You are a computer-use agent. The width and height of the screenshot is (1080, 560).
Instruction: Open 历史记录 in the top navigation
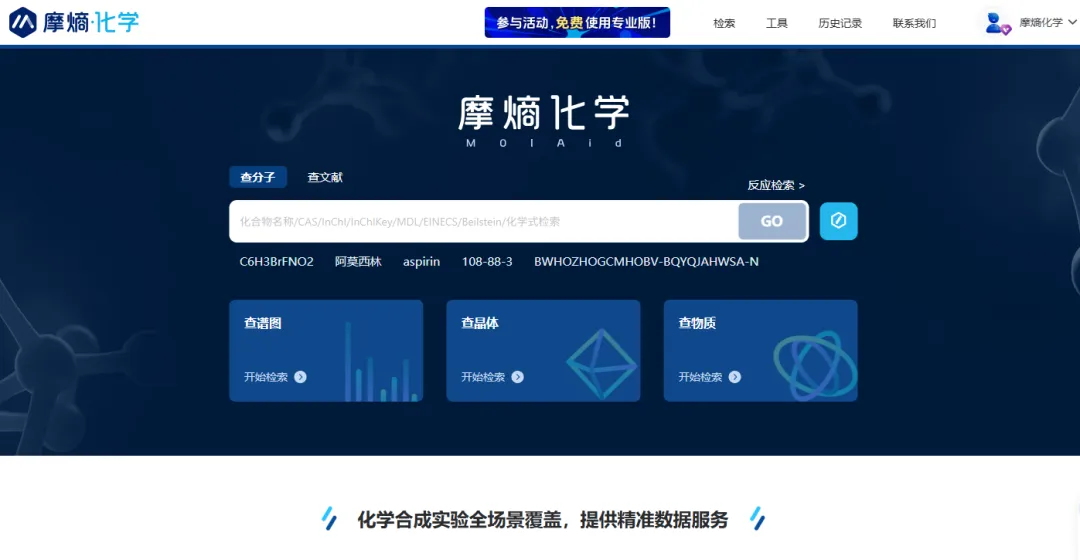coord(840,23)
